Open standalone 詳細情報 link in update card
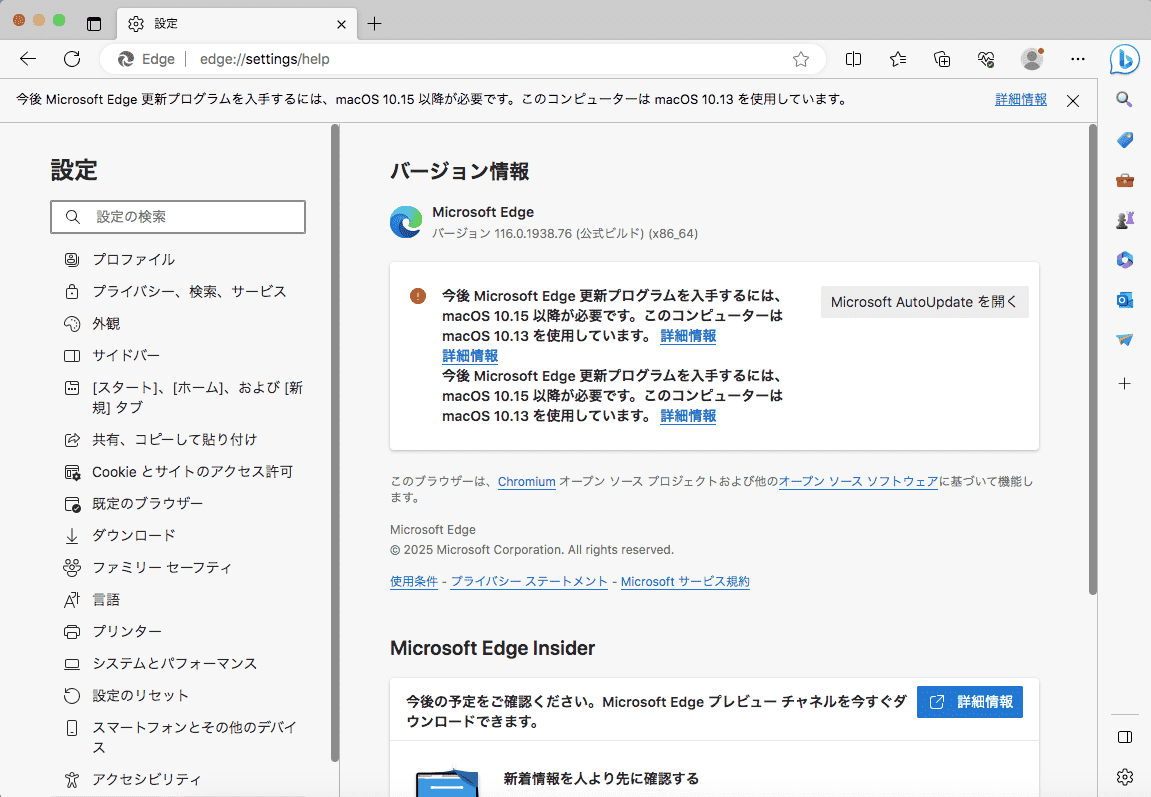The image size is (1151, 797). click(470, 356)
